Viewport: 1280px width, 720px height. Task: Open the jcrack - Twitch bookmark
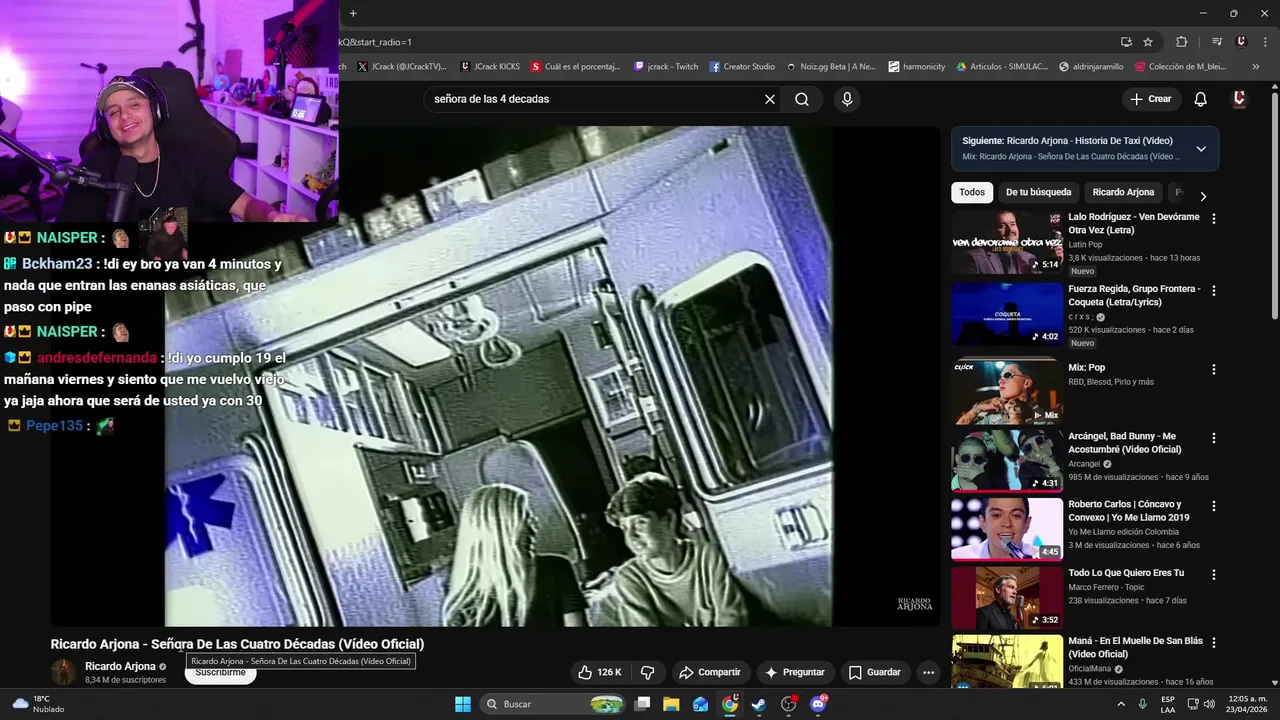[666, 67]
